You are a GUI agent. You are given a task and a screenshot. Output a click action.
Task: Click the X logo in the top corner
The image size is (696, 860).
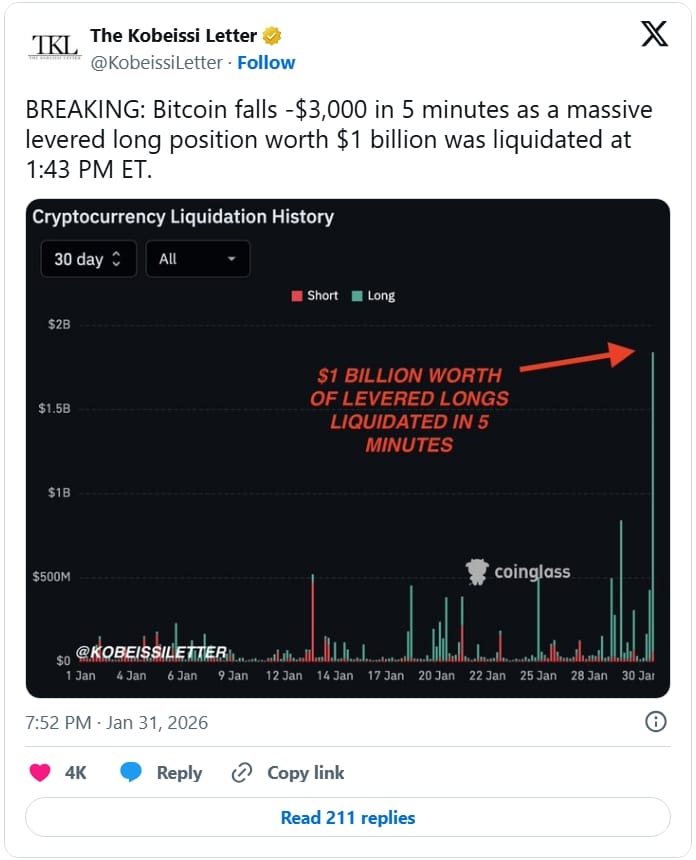click(x=654, y=33)
